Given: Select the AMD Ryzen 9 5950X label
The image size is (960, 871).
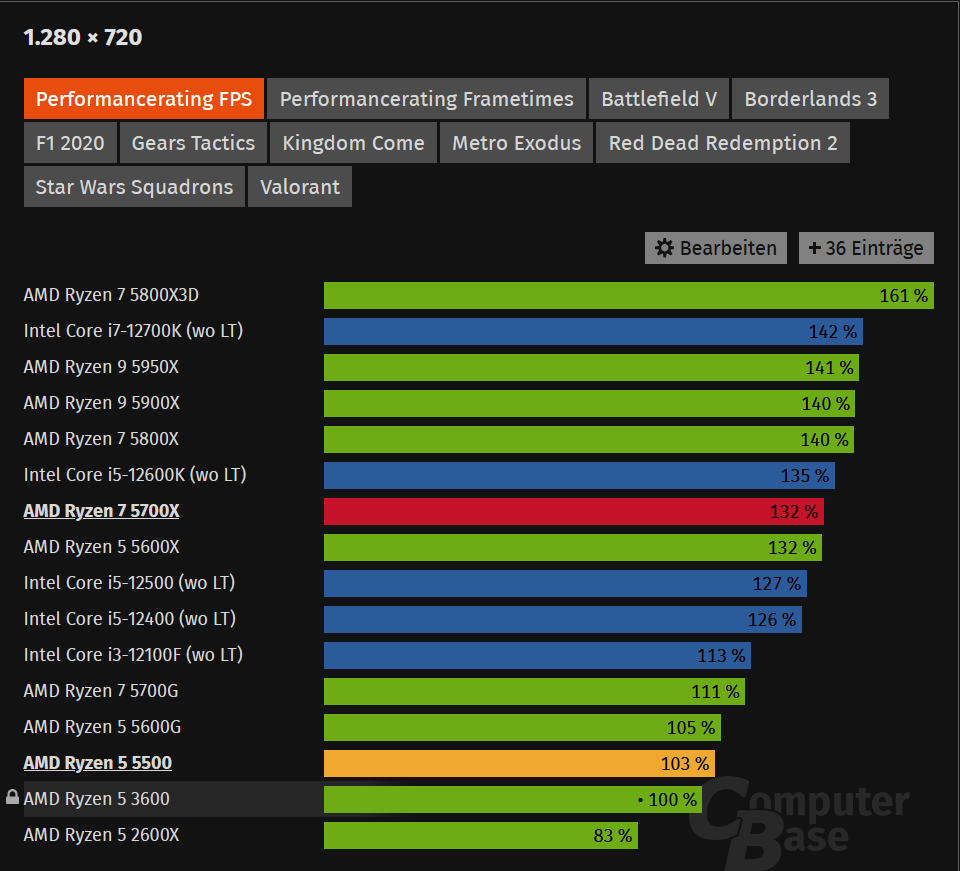Looking at the screenshot, I should pyautogui.click(x=102, y=367).
